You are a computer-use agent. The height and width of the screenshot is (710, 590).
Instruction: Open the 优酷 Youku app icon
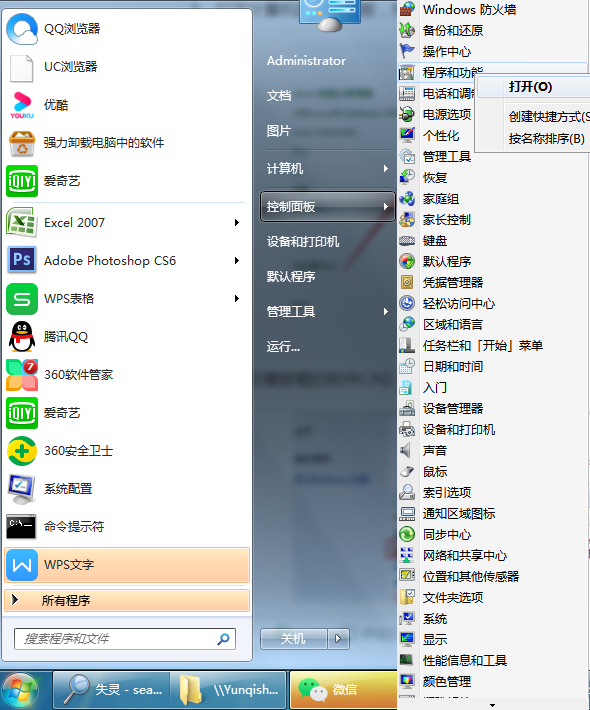[x=22, y=105]
